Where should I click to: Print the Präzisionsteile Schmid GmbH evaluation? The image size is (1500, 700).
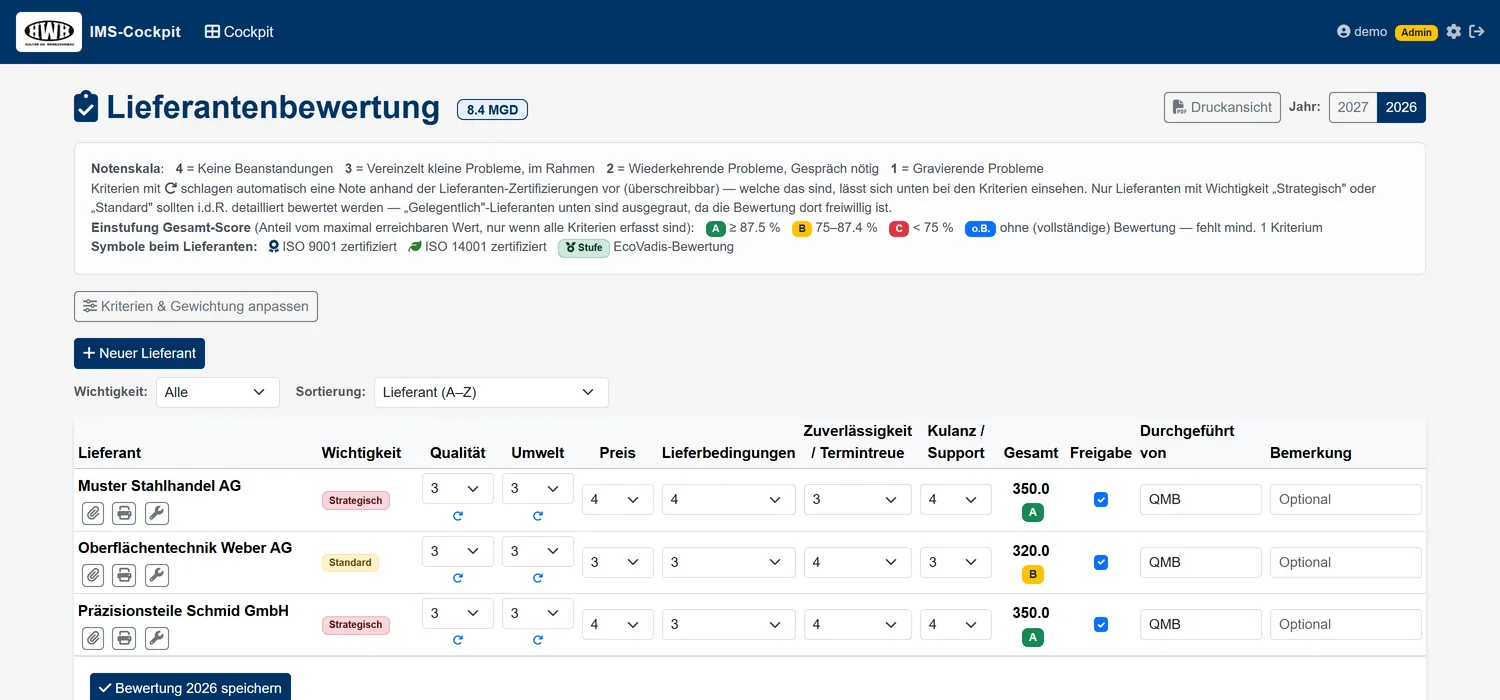coord(124,637)
